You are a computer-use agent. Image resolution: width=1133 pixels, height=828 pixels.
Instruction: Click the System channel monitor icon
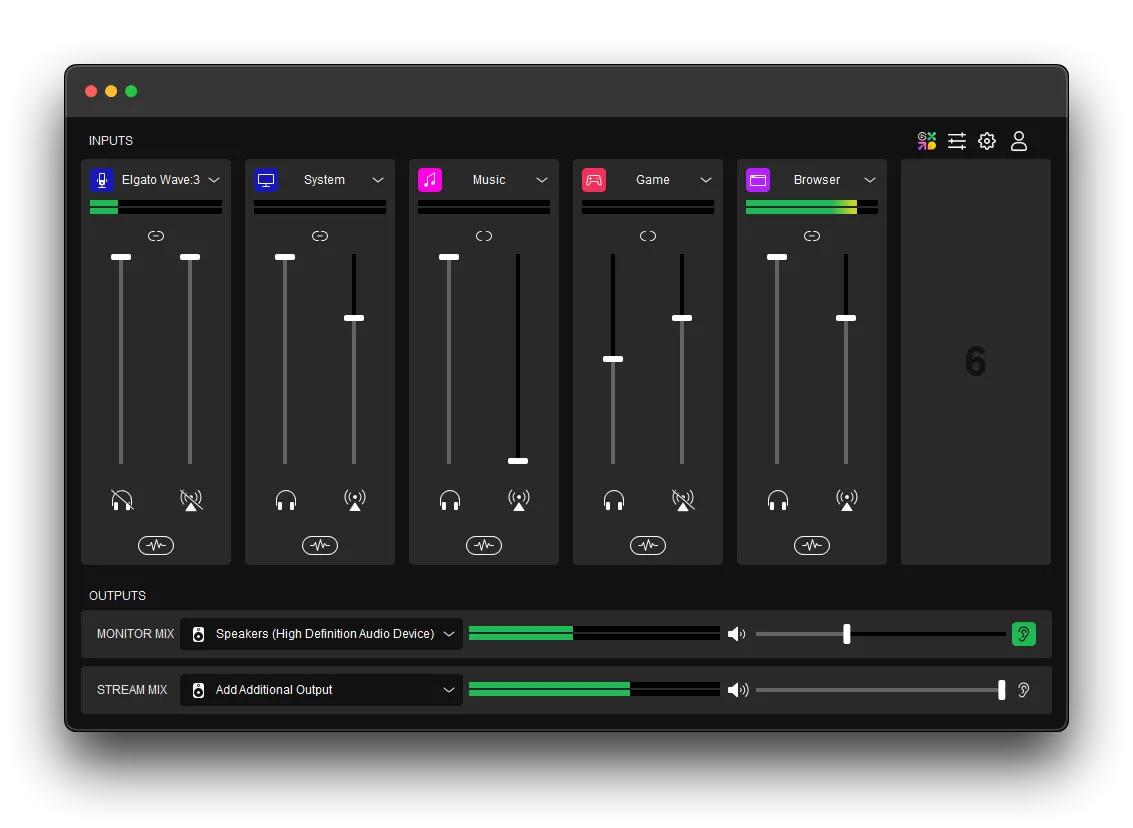[x=266, y=180]
